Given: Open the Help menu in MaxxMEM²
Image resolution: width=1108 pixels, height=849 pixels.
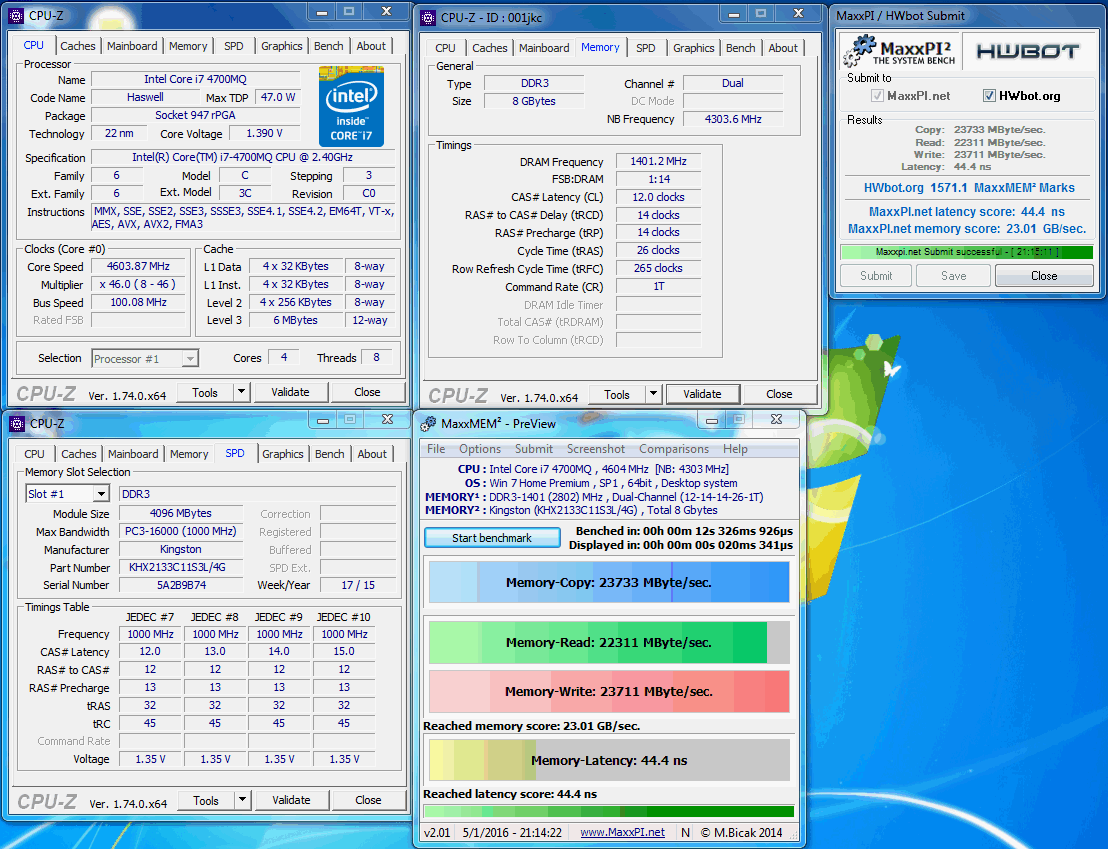Looking at the screenshot, I should click(735, 449).
